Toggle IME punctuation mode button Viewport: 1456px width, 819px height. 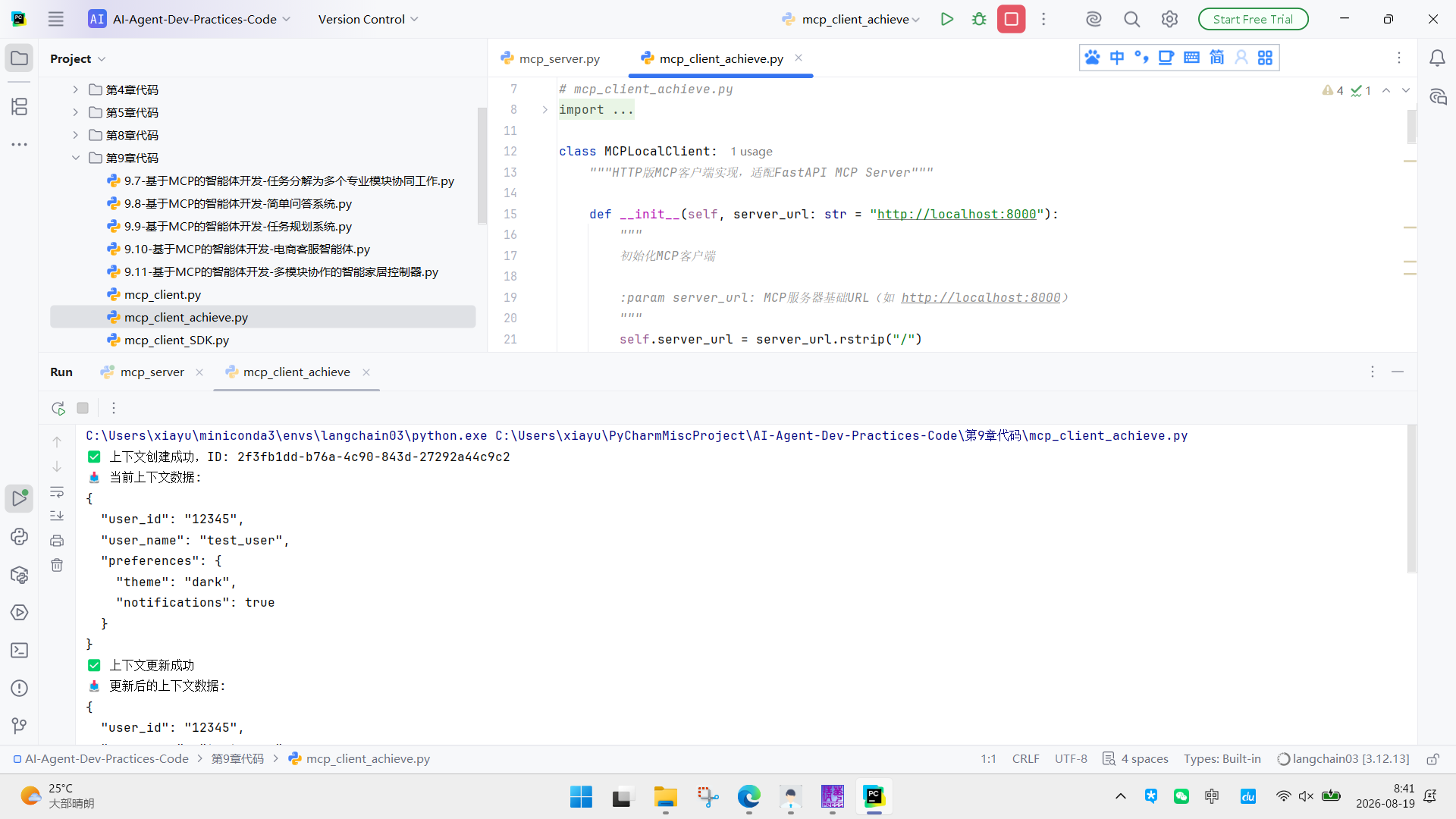pos(1141,58)
